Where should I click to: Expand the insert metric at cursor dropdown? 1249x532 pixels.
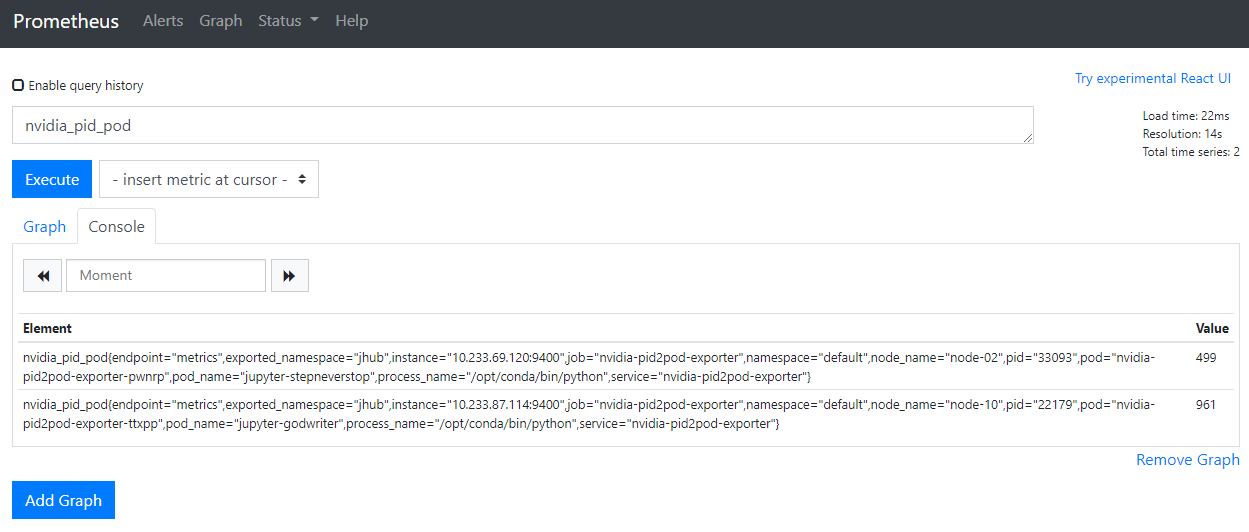coord(208,180)
